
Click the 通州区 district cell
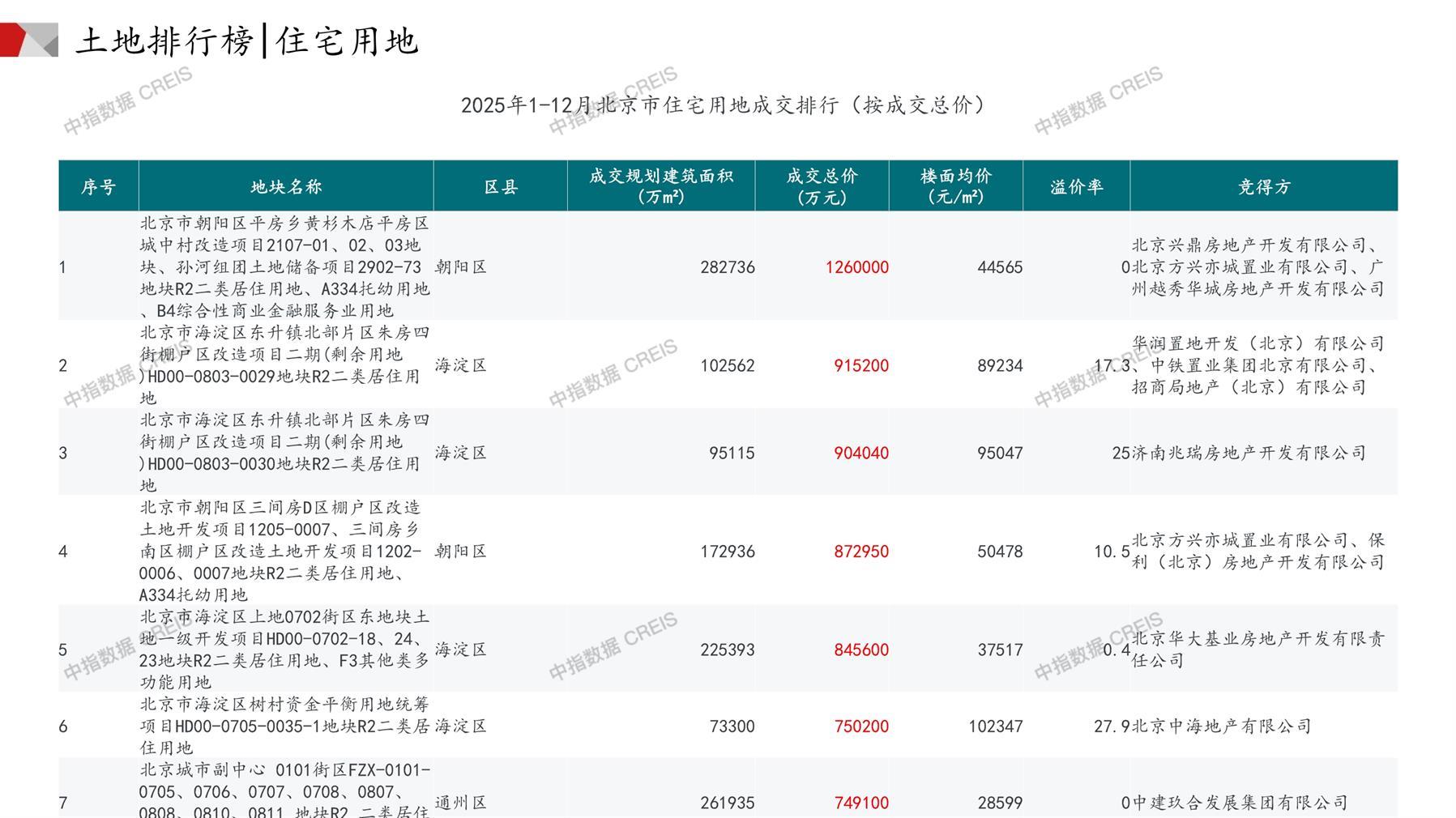pos(460,803)
